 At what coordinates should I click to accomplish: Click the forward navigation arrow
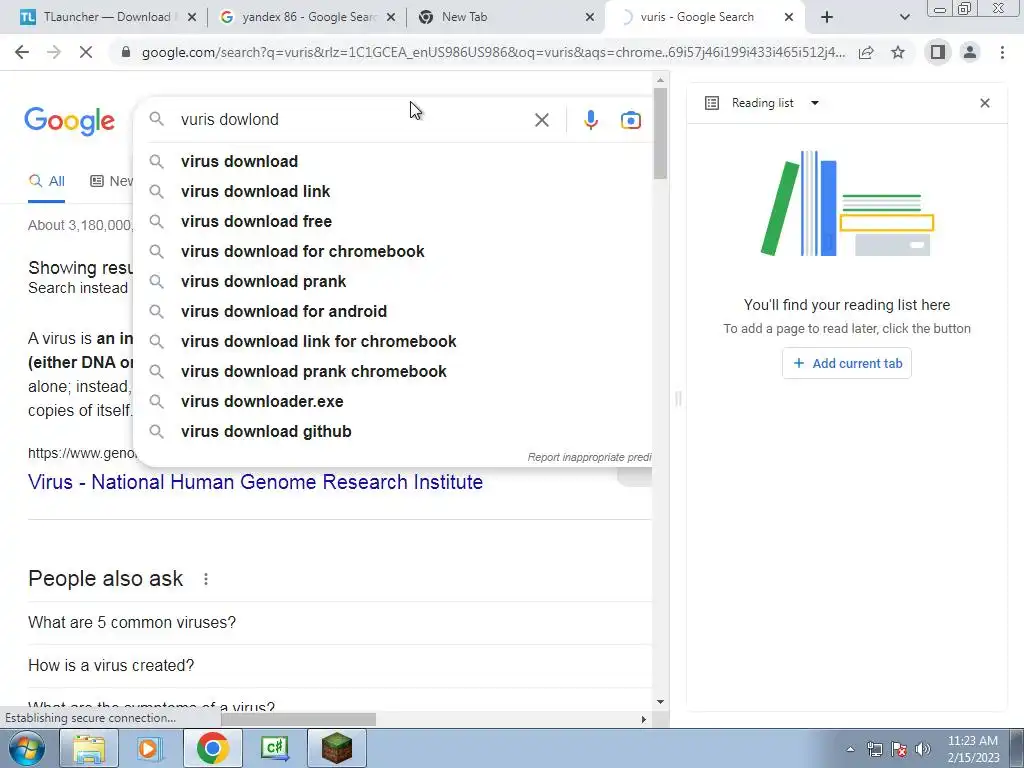pyautogui.click(x=54, y=52)
